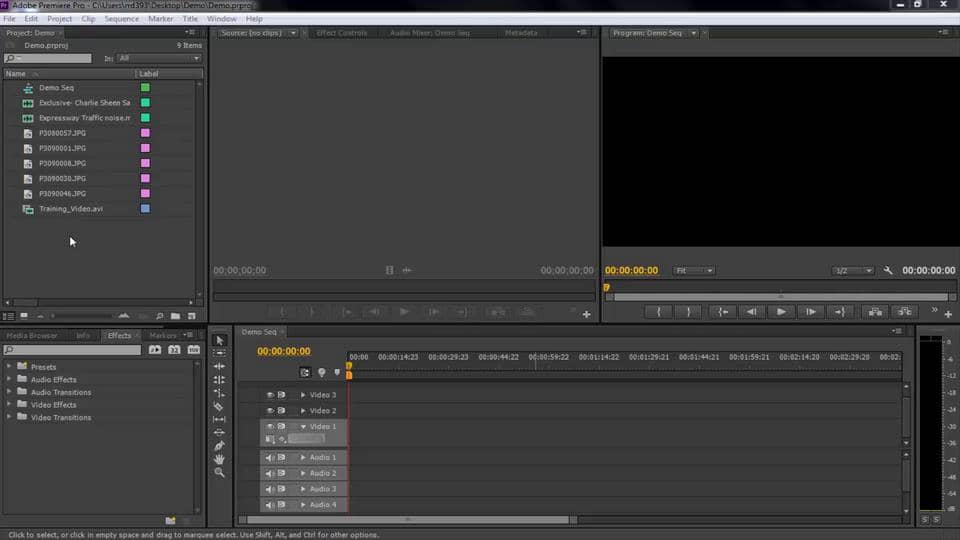Click Mark In in Program monitor

click(659, 312)
